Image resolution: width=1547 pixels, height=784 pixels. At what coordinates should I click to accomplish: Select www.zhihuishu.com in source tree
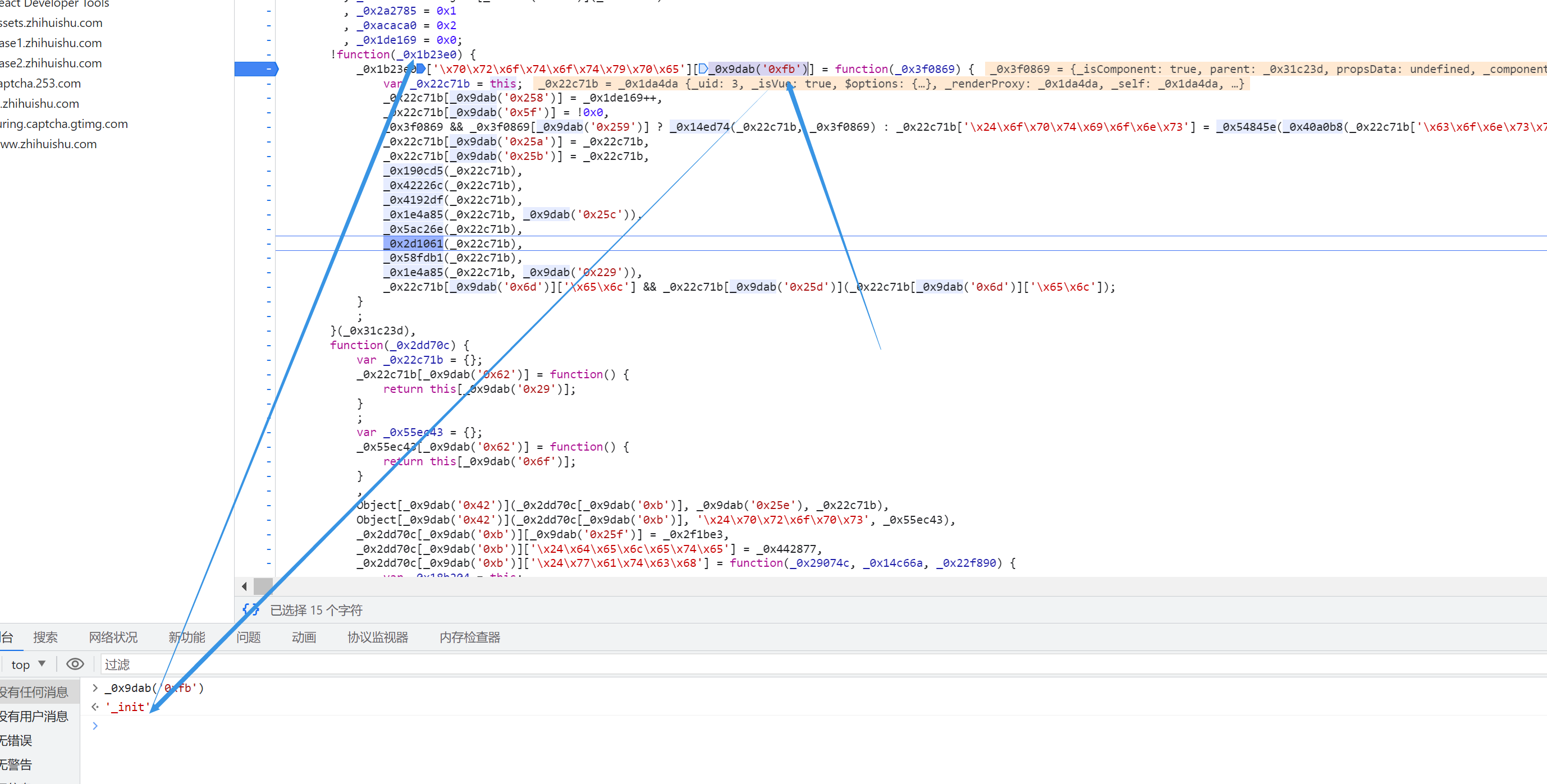pyautogui.click(x=48, y=144)
